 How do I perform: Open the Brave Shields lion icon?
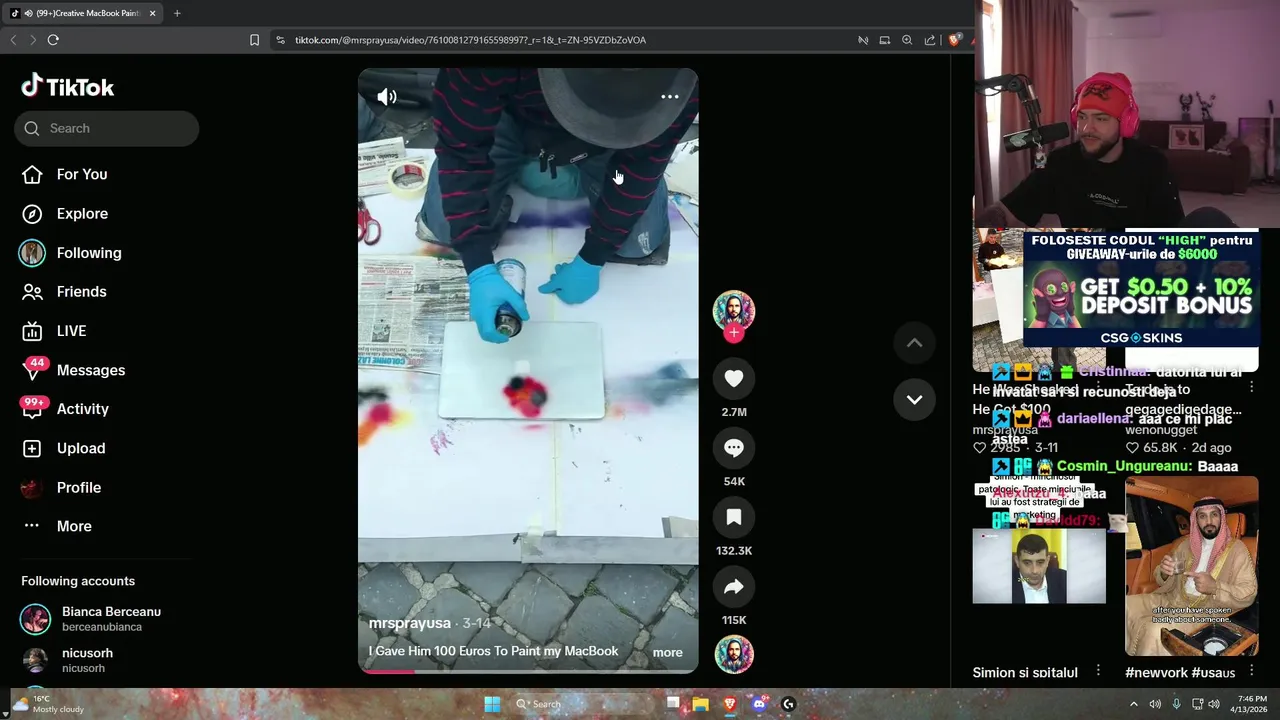pos(954,40)
